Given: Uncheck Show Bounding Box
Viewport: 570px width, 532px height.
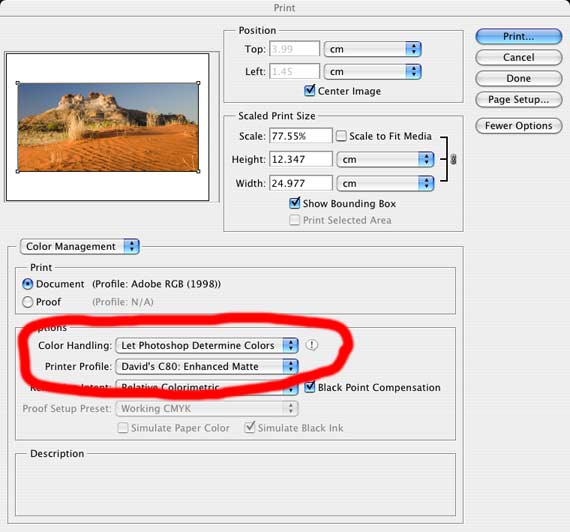Looking at the screenshot, I should (294, 203).
